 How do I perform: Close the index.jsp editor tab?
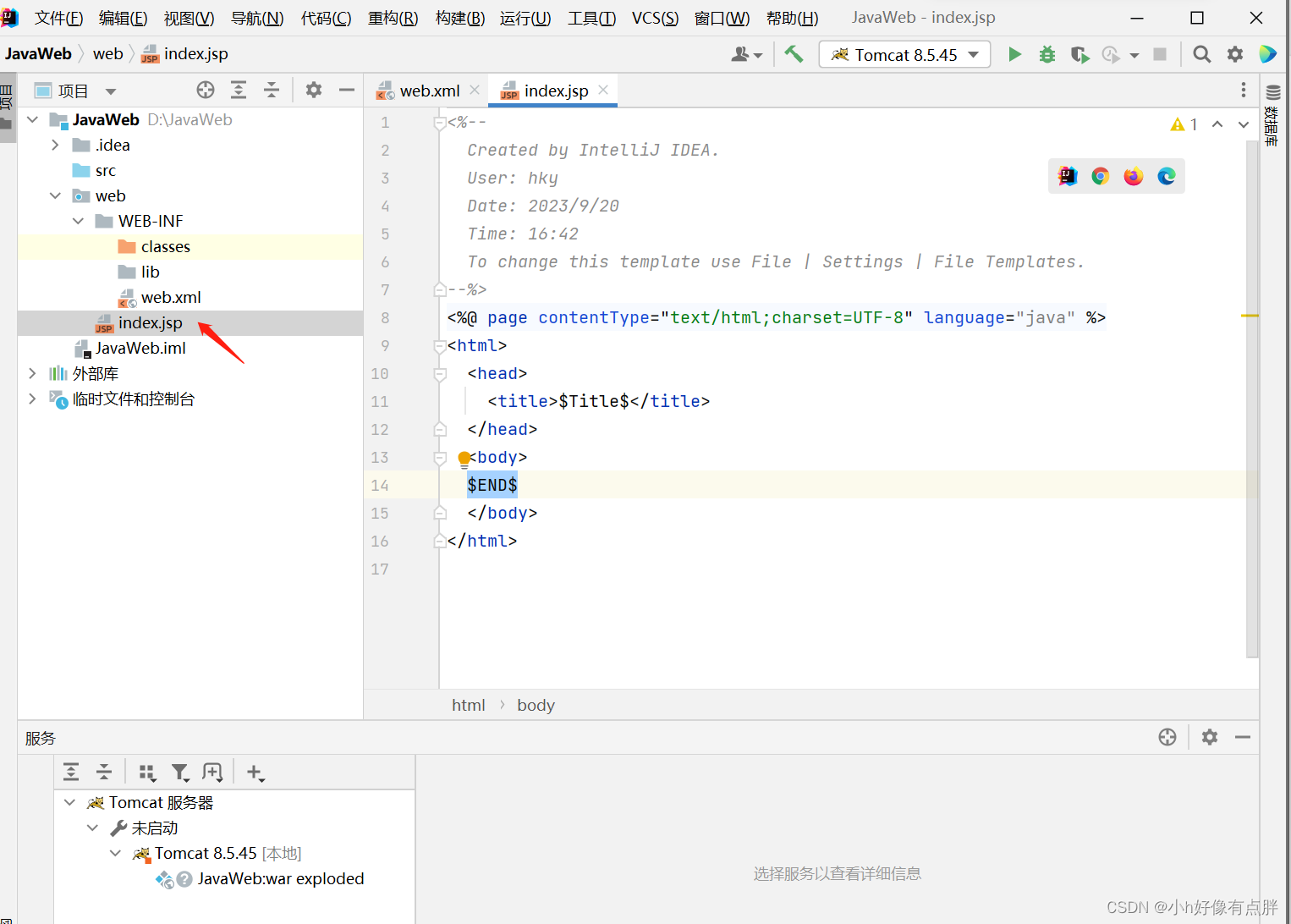point(603,90)
